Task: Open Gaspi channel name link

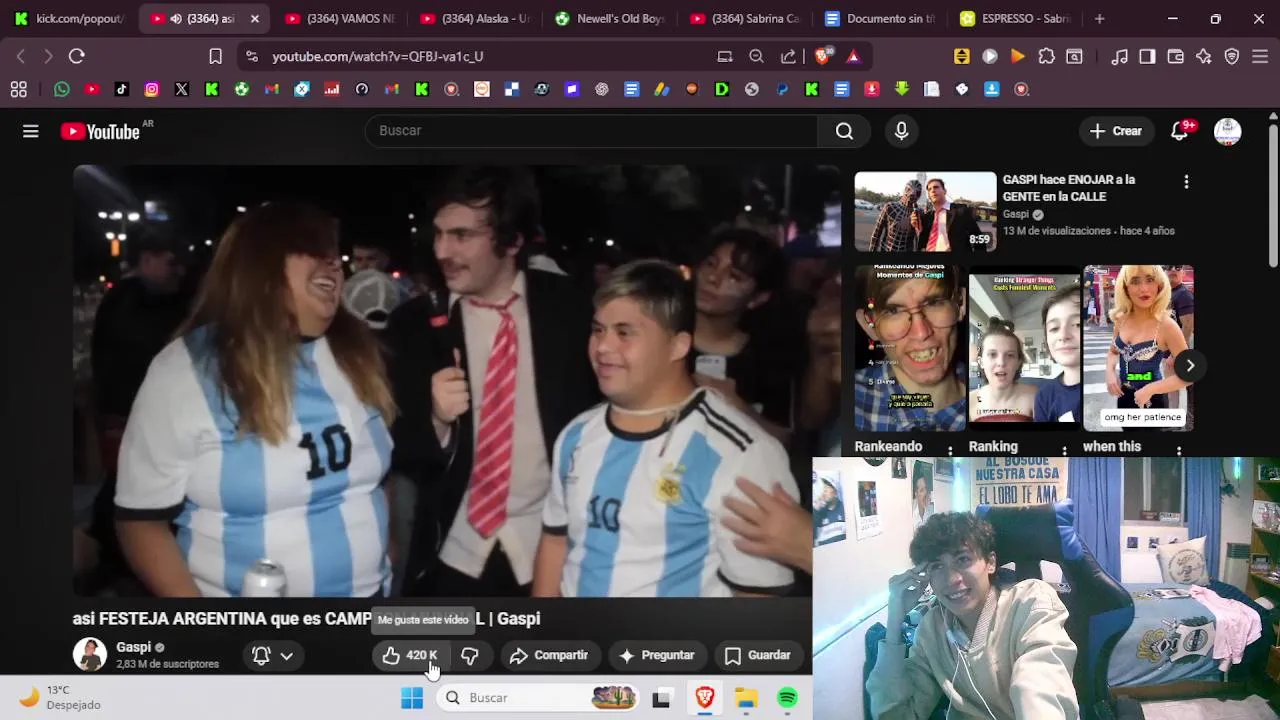Action: [x=133, y=647]
